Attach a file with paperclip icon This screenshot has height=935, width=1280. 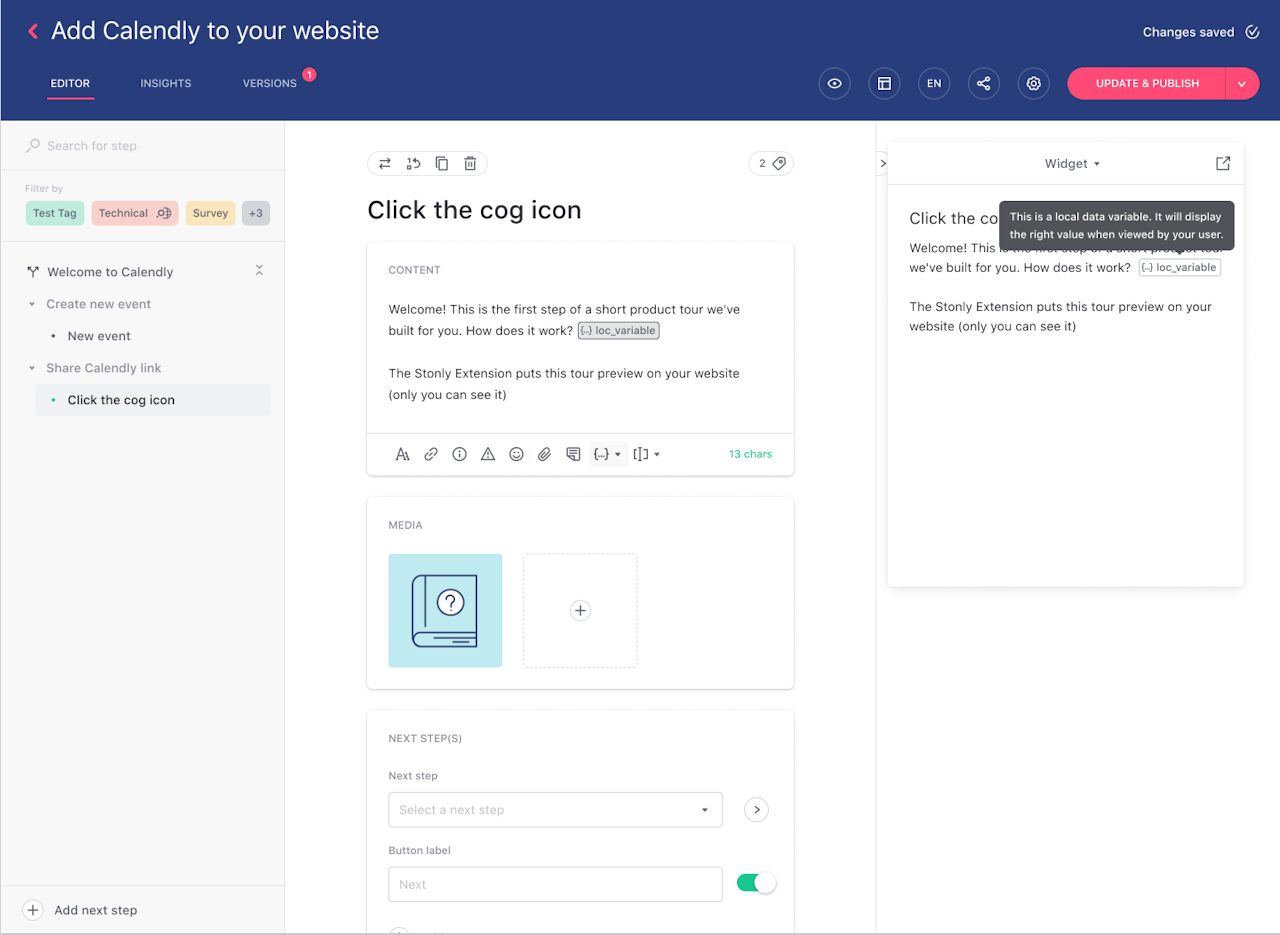(x=544, y=454)
